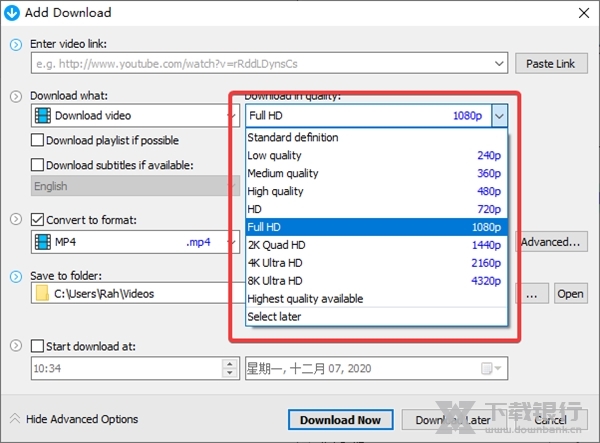This screenshot has height=443, width=600.
Task: Increase start time with the up spinner arrow
Action: [x=230, y=364]
